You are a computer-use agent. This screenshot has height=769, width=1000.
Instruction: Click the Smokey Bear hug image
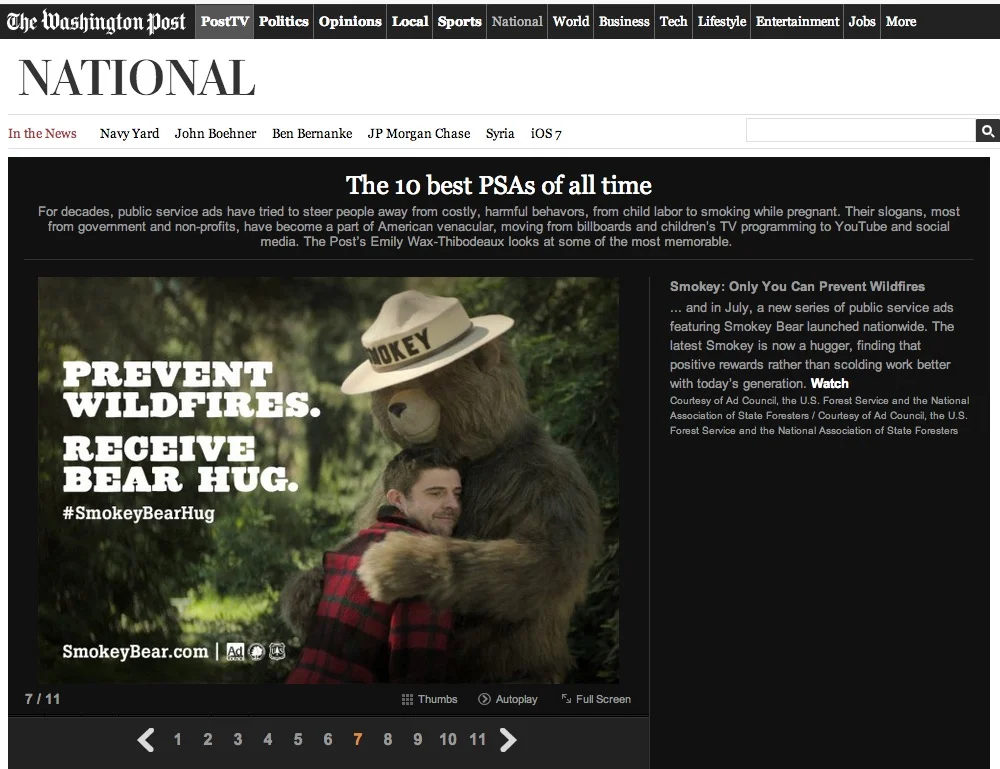pyautogui.click(x=328, y=480)
